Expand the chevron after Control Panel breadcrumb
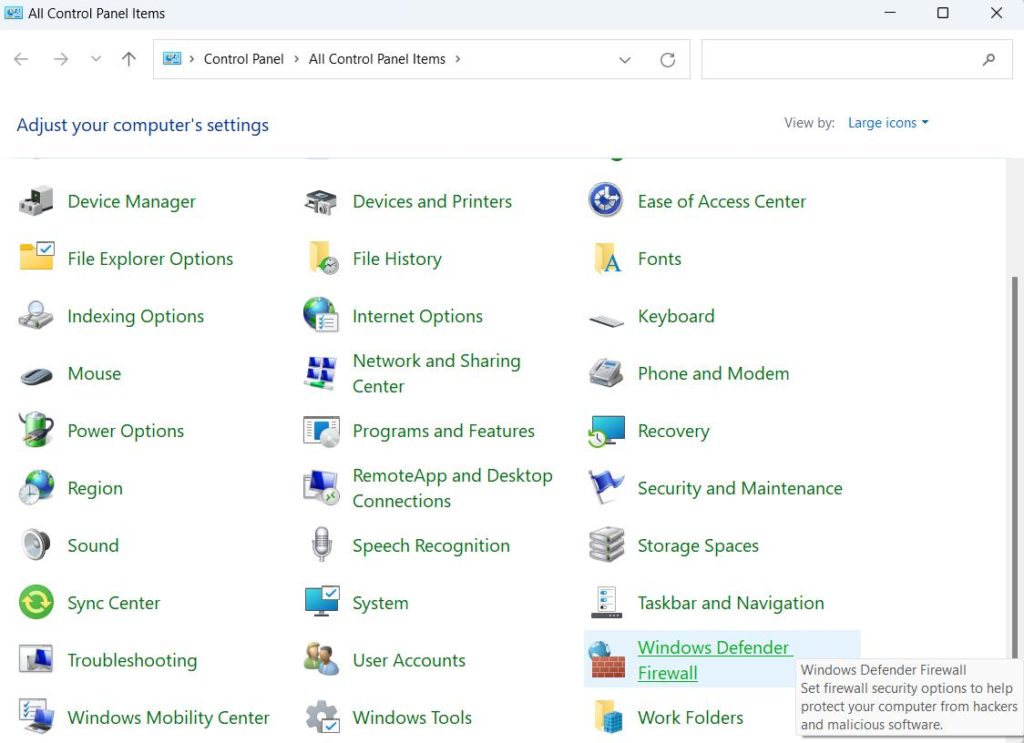Screen dimensions: 1024x743 pos(296,59)
